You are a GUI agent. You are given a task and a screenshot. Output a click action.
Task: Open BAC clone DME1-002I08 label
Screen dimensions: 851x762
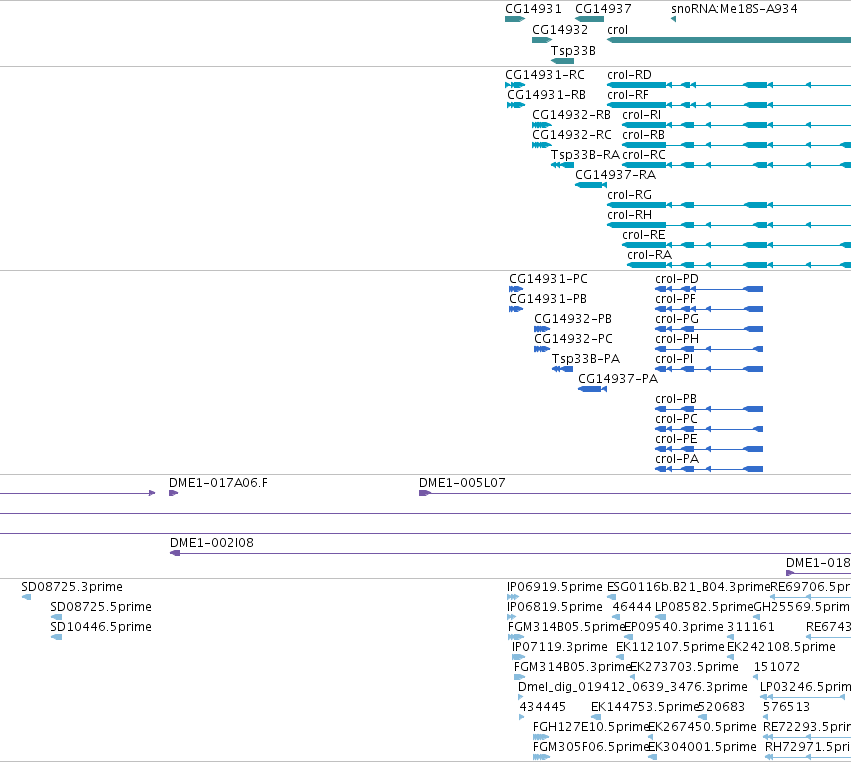[x=212, y=543]
